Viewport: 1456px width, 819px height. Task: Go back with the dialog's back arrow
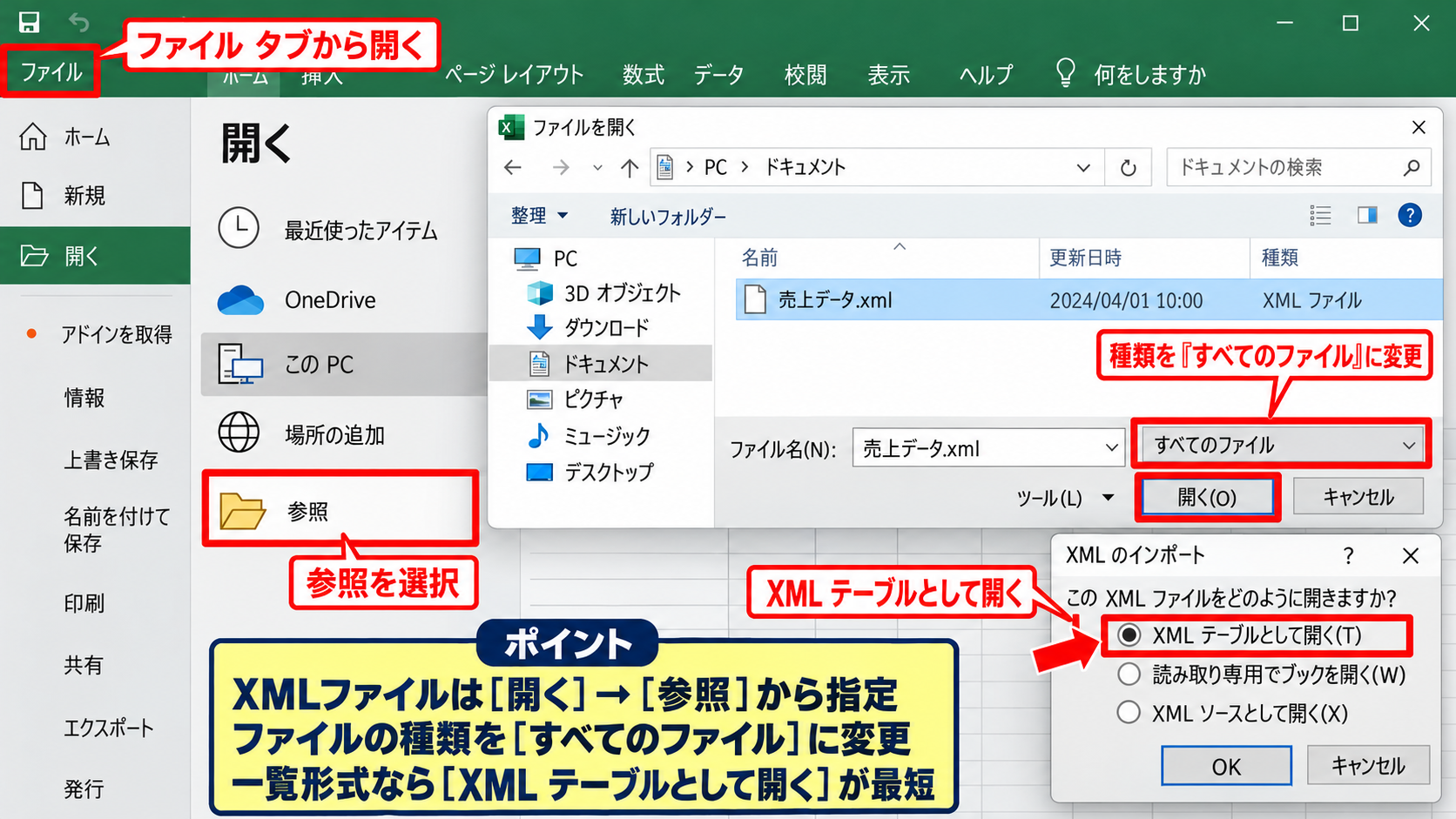[x=513, y=167]
